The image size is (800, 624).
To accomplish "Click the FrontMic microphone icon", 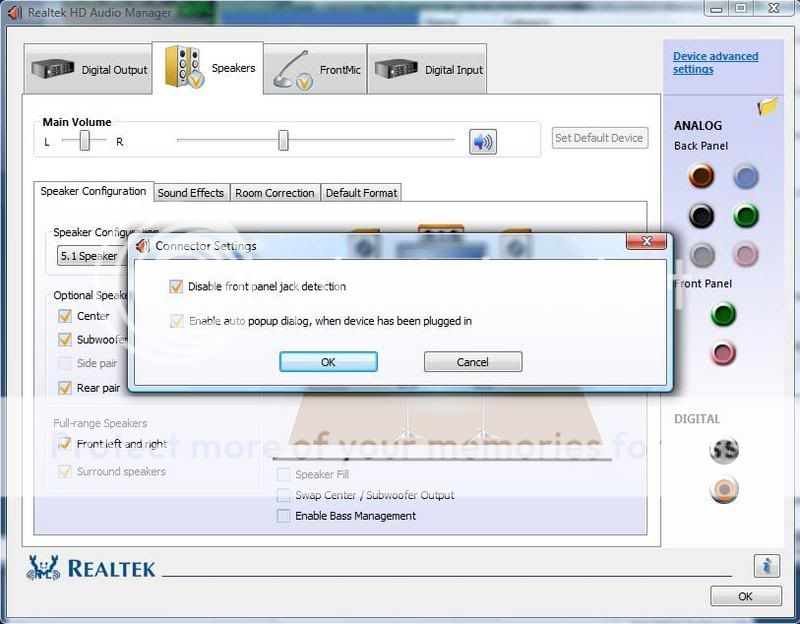I will coord(292,70).
